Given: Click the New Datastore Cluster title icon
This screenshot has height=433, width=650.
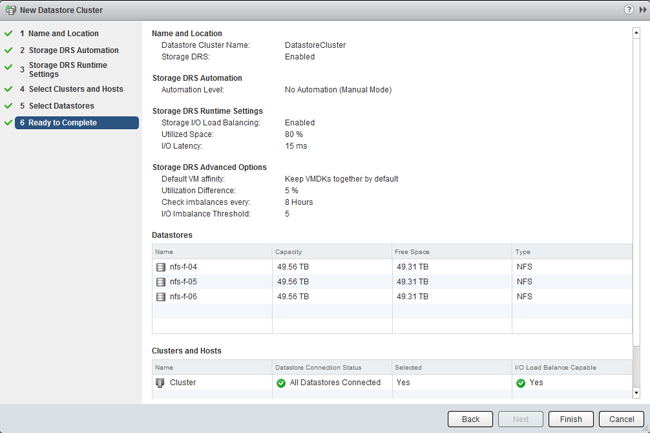Looking at the screenshot, I should (10, 9).
